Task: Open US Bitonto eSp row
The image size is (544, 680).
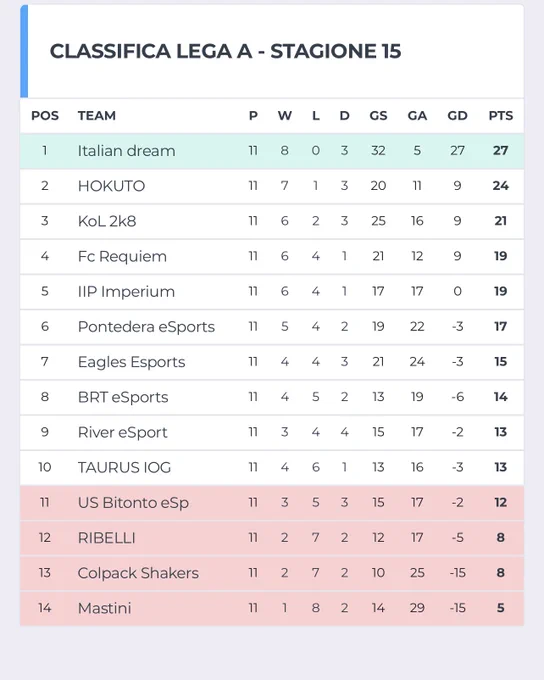Action: pyautogui.click(x=272, y=503)
